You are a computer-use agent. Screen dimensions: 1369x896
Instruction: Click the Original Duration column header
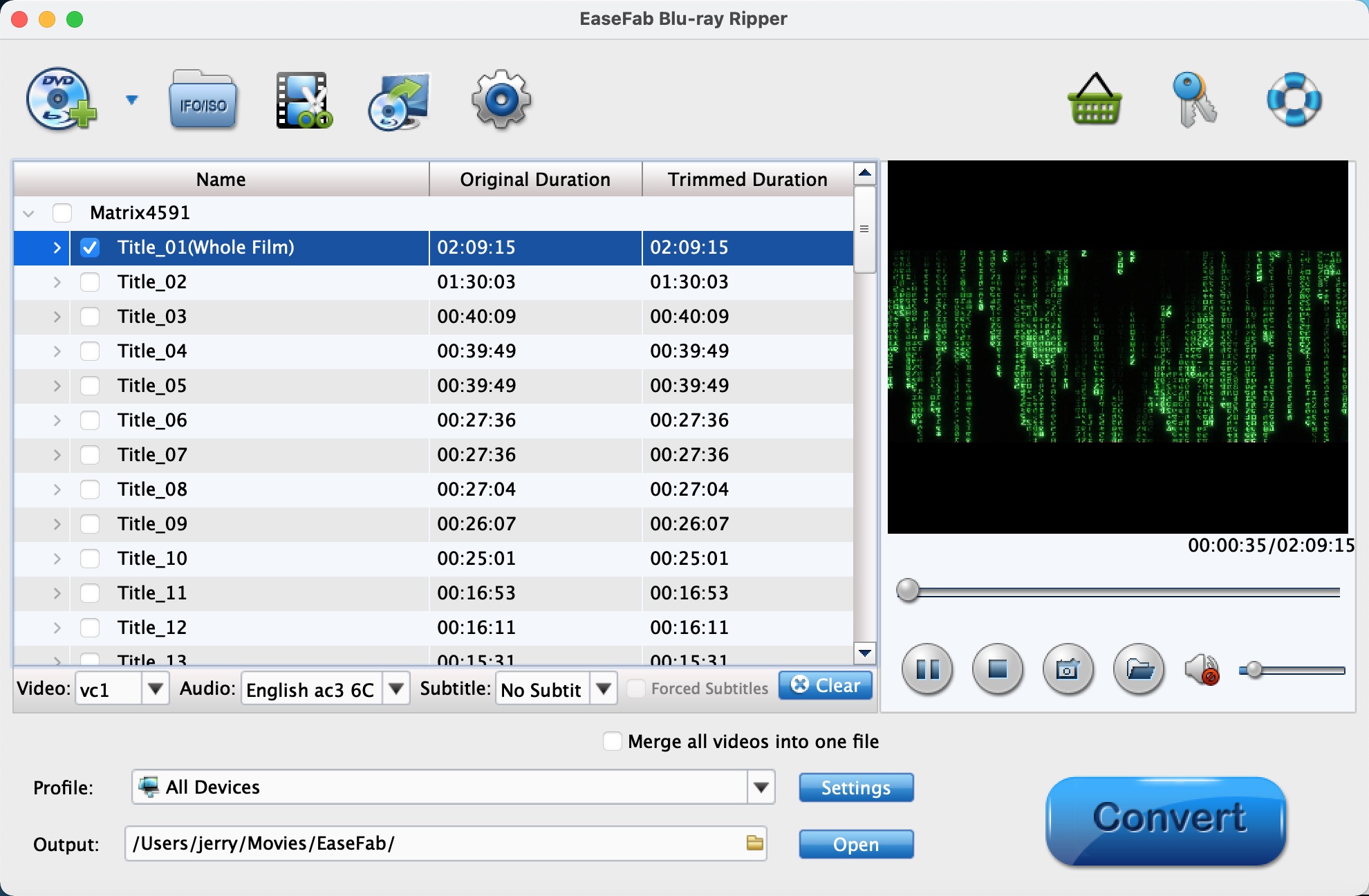pyautogui.click(x=536, y=179)
